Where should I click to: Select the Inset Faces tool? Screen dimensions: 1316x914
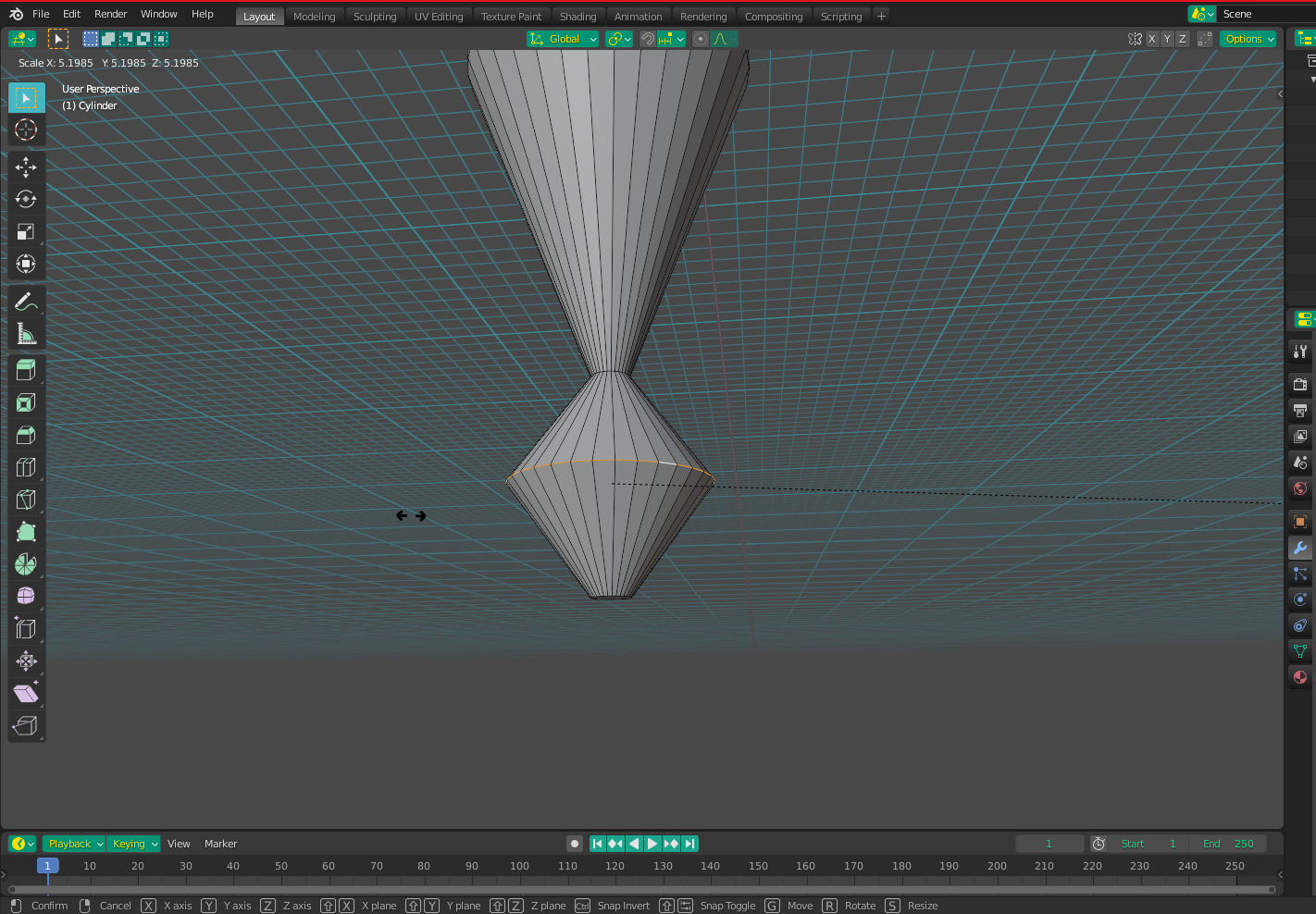(x=26, y=402)
